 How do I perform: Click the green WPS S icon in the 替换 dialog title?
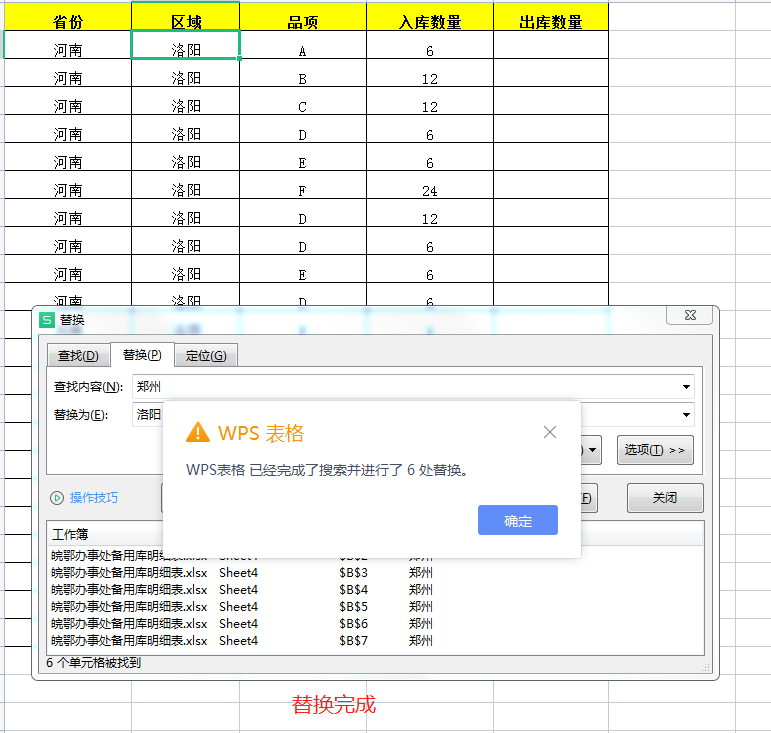point(47,320)
